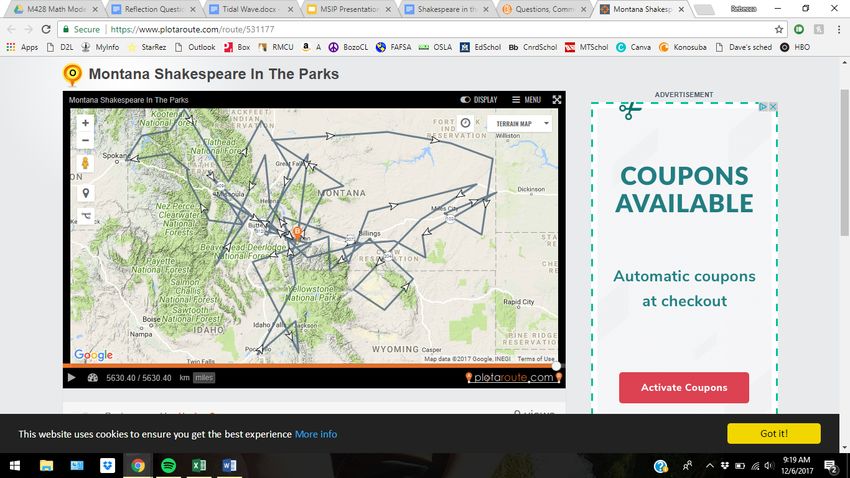Zoom out on the route map
The height and width of the screenshot is (478, 850).
pyautogui.click(x=85, y=140)
